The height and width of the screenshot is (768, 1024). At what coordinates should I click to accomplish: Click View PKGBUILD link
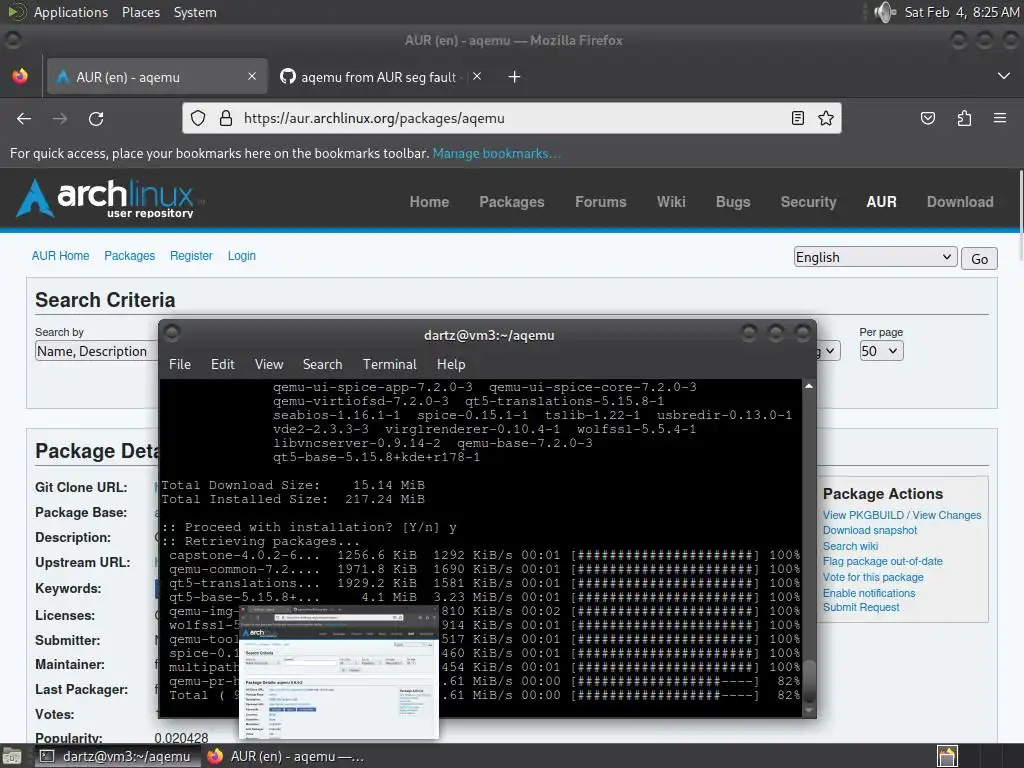click(863, 515)
